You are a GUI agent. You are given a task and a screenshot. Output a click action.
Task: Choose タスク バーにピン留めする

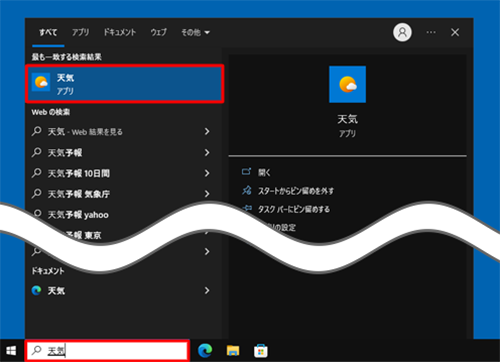[294, 209]
